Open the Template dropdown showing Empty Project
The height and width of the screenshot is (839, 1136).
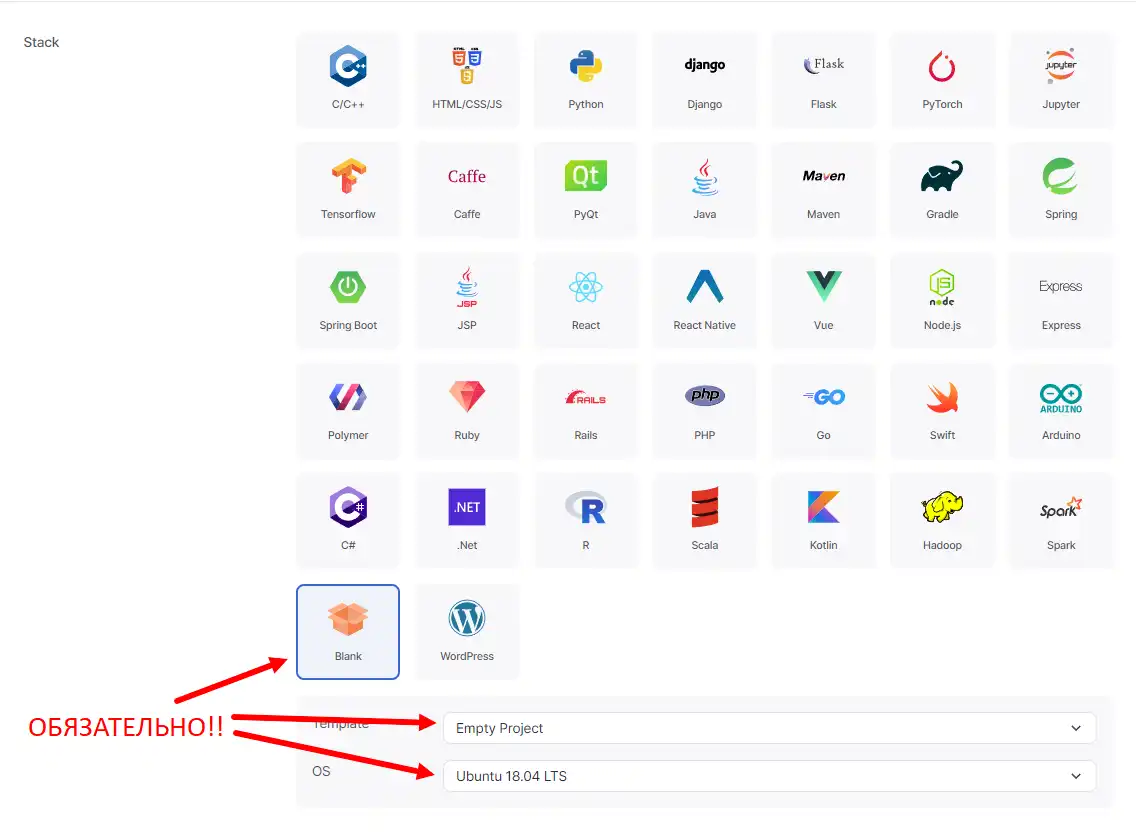coord(769,728)
